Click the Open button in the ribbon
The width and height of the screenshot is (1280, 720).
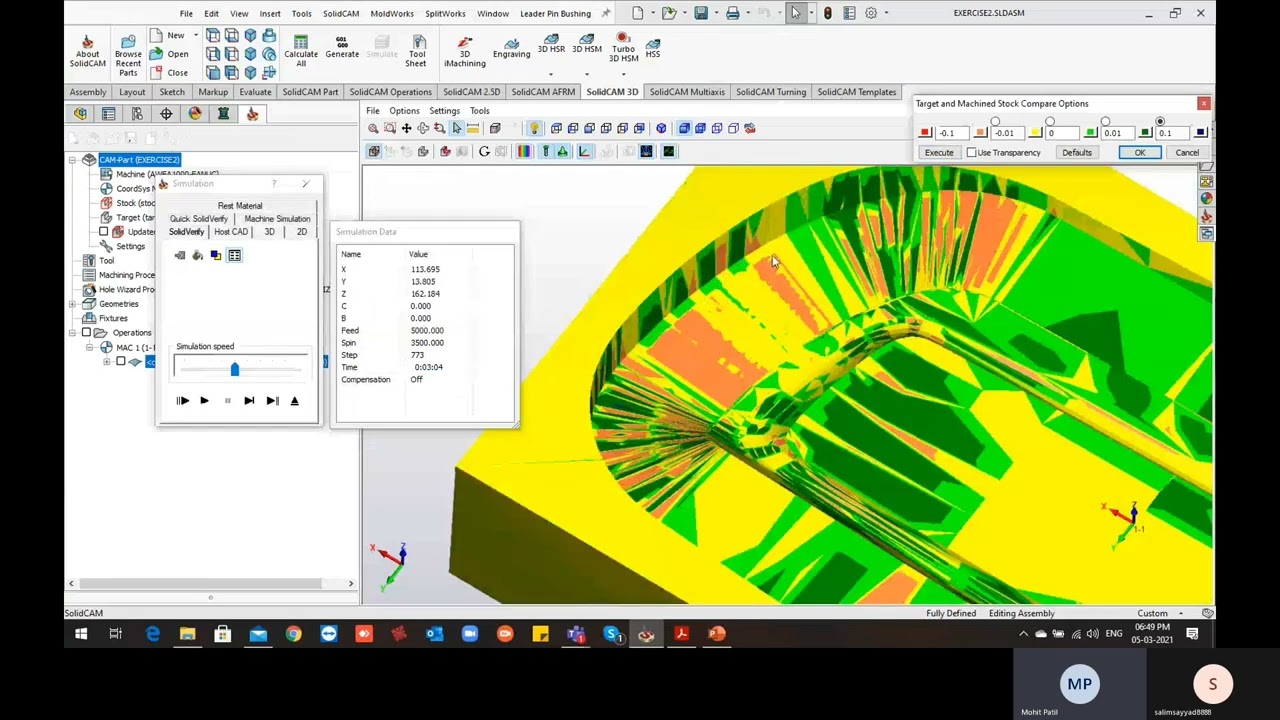170,54
